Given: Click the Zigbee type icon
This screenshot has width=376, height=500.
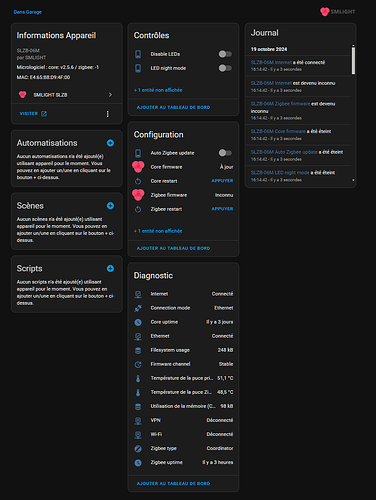Looking at the screenshot, I should pyautogui.click(x=138, y=449).
